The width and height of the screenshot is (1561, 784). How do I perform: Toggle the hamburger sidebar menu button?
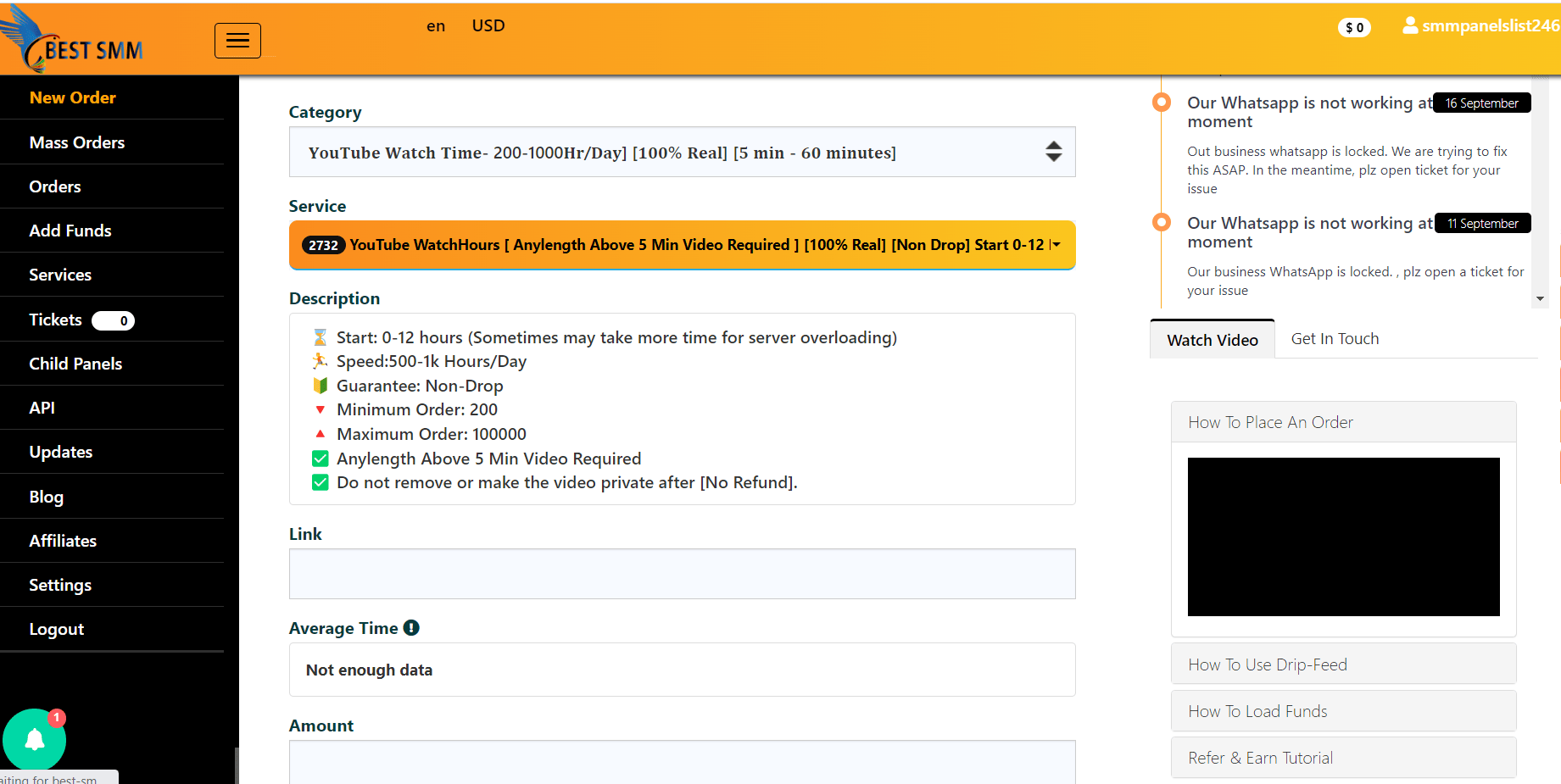[237, 41]
